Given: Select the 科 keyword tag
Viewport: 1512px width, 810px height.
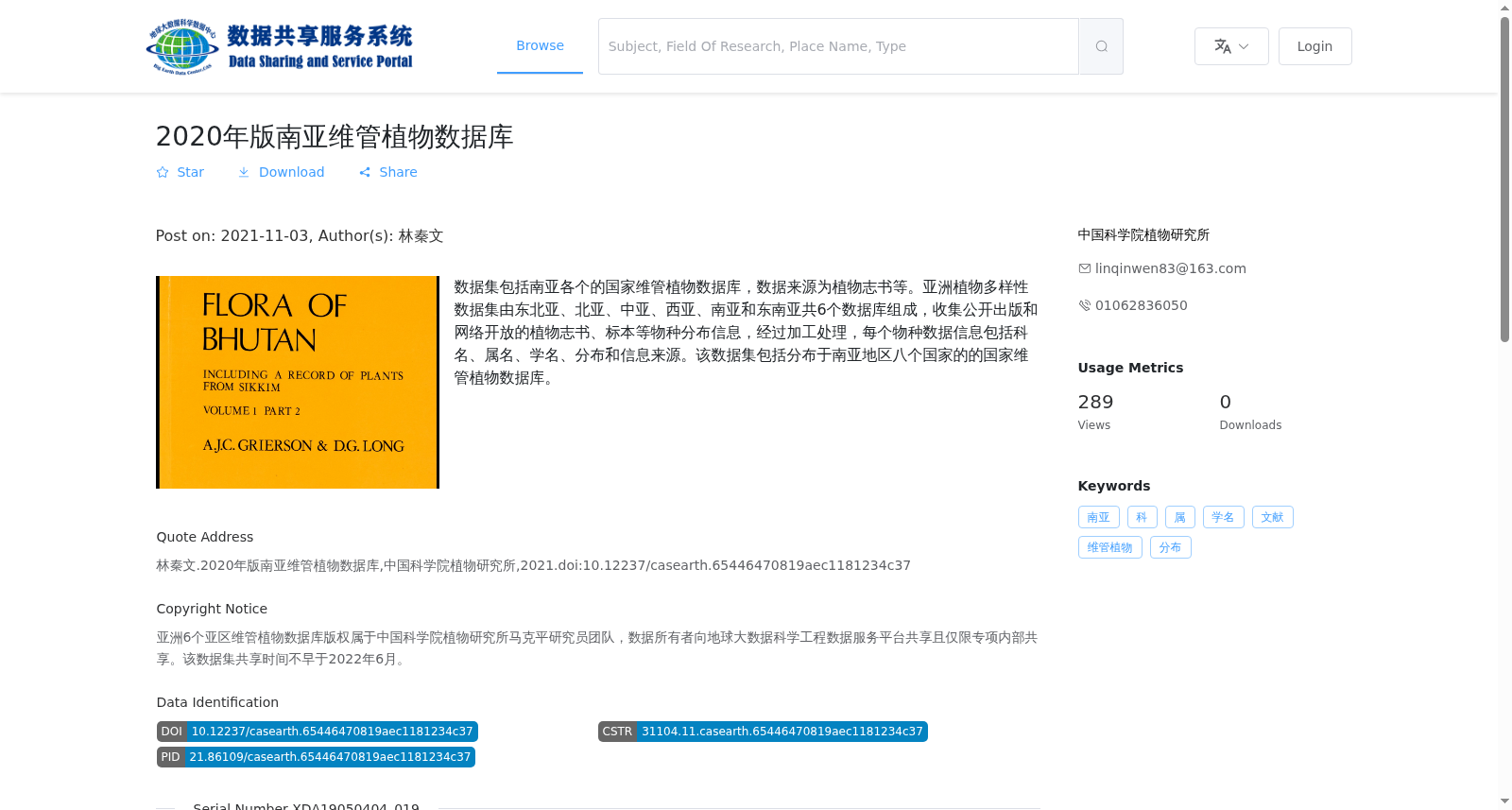Looking at the screenshot, I should (1142, 517).
